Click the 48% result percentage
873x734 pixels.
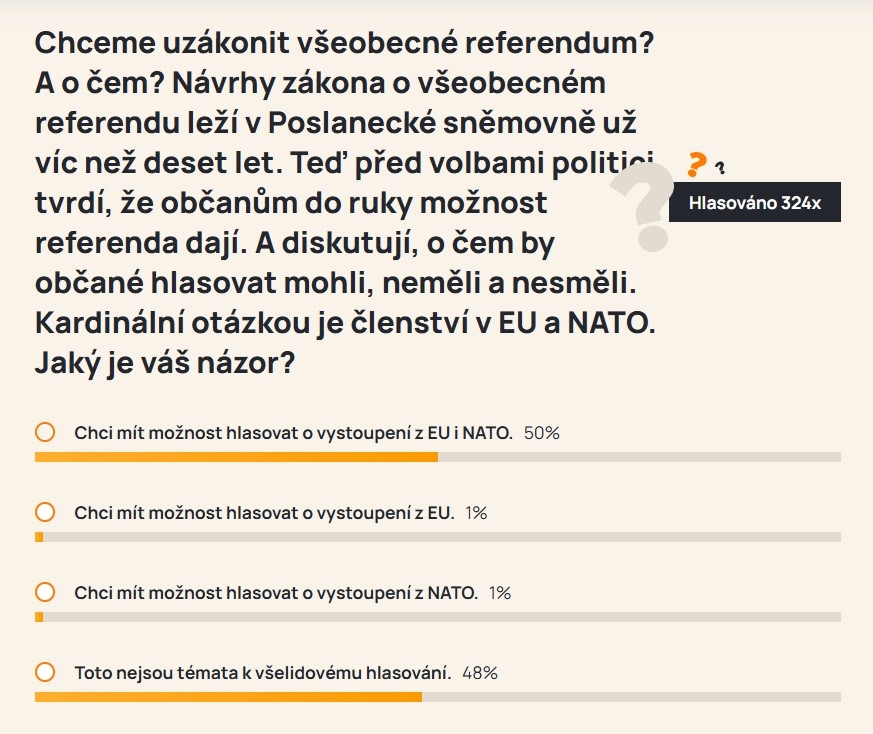click(480, 673)
